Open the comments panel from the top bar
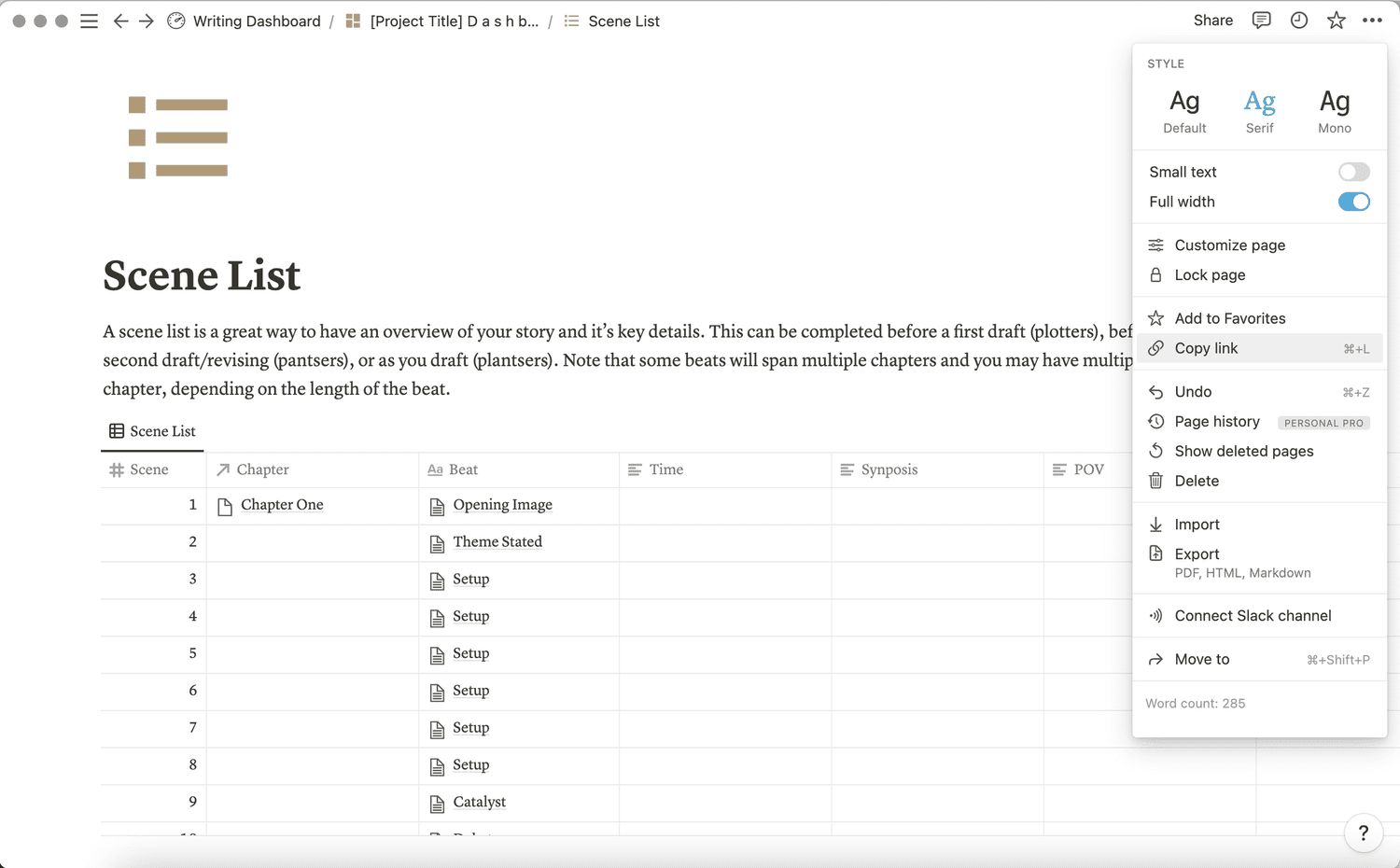Screen dimensions: 1400x868 point(1261,20)
